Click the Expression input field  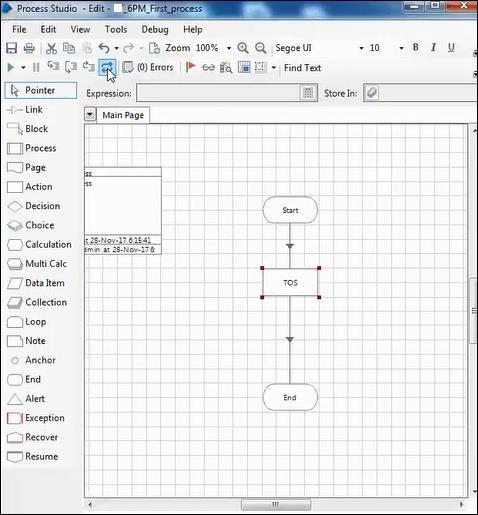pos(219,93)
